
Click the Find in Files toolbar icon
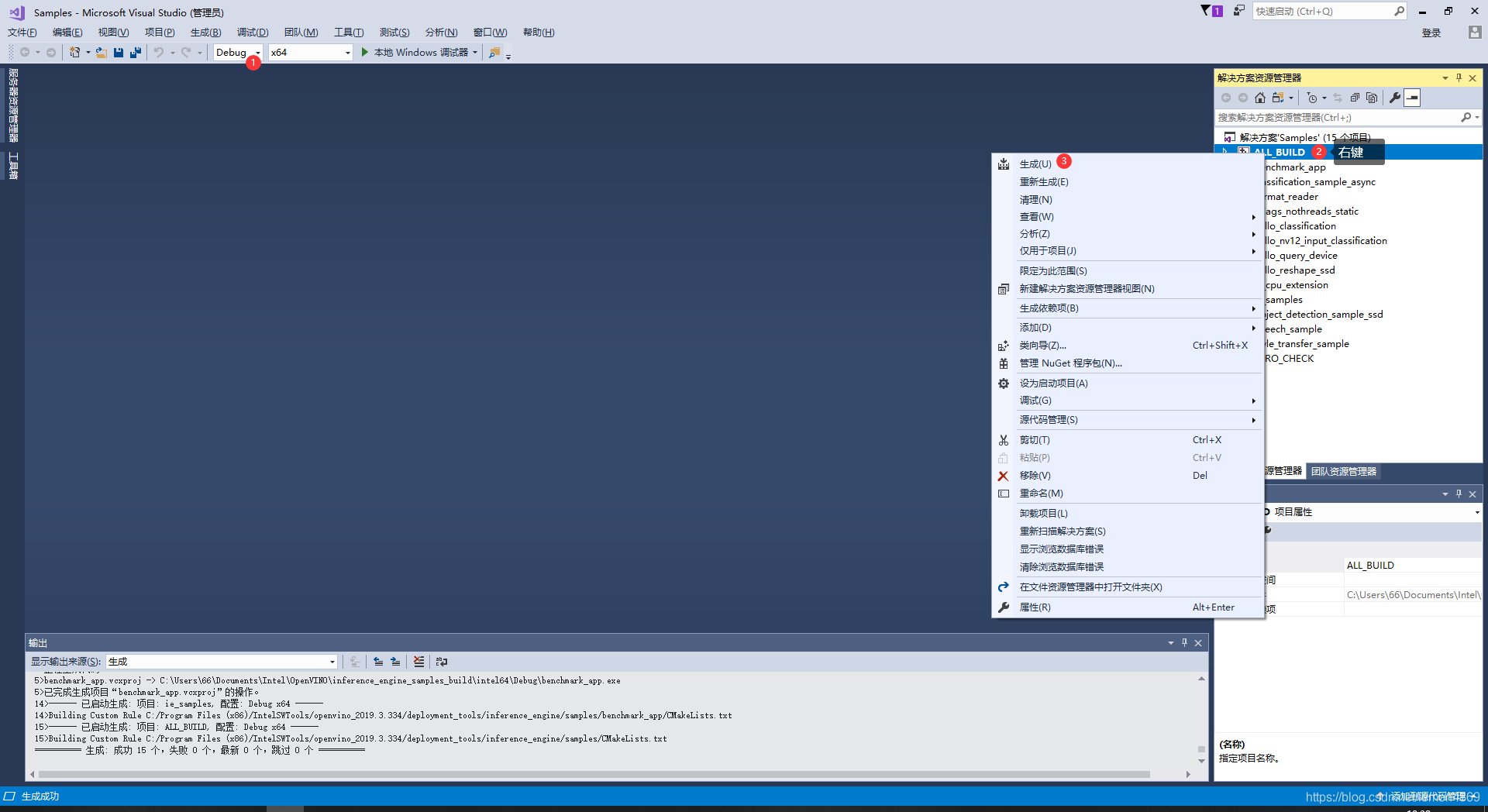tap(494, 53)
